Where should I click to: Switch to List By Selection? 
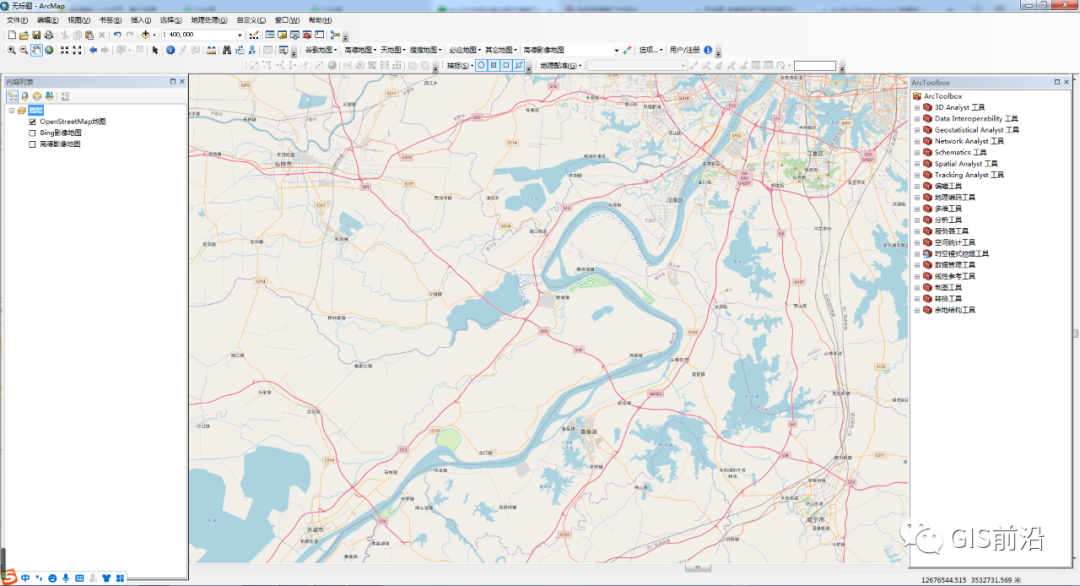[50, 96]
